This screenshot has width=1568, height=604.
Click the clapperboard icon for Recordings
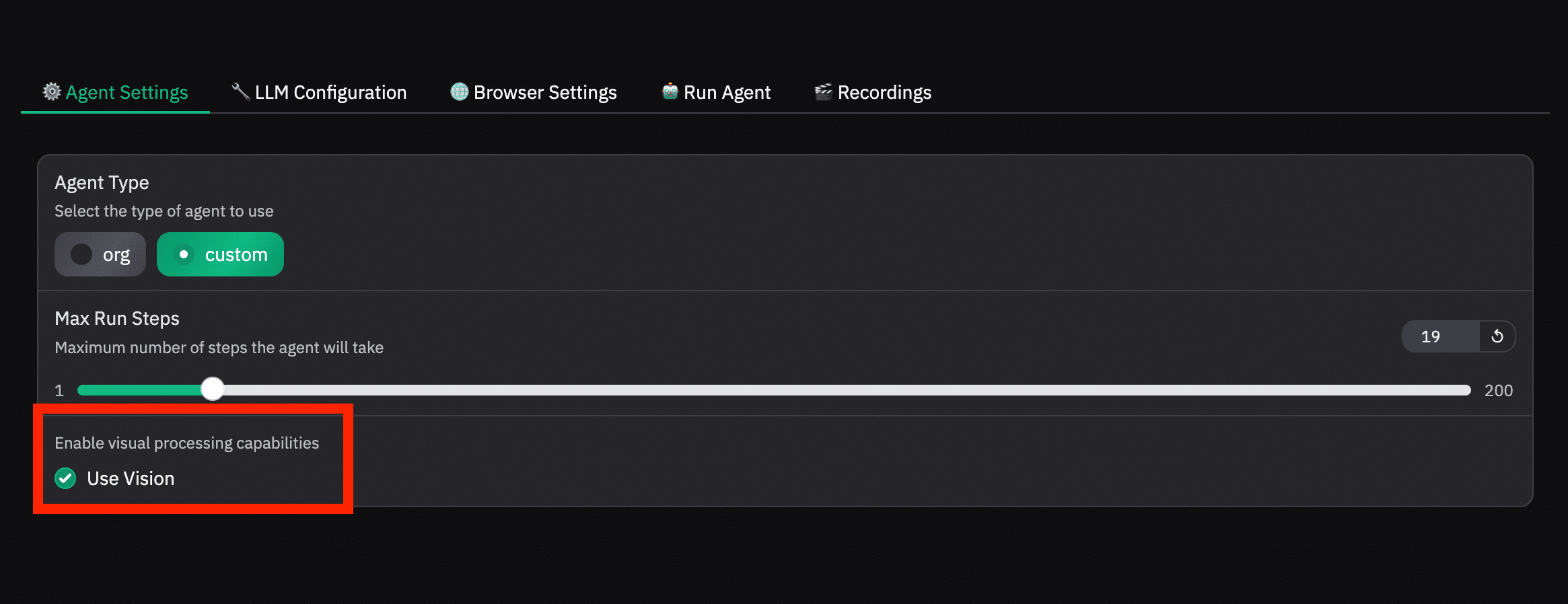[x=823, y=91]
